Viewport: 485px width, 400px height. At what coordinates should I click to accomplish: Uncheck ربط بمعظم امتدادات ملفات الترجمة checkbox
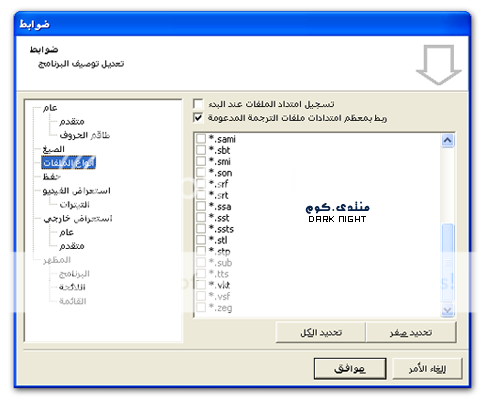point(198,118)
